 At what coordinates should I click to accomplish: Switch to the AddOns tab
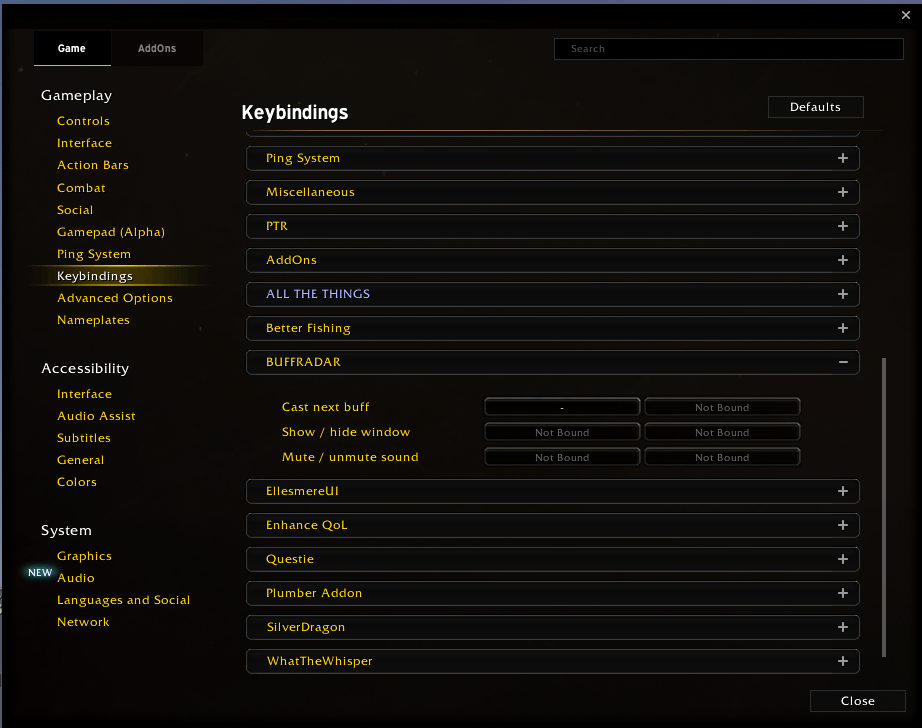click(157, 48)
